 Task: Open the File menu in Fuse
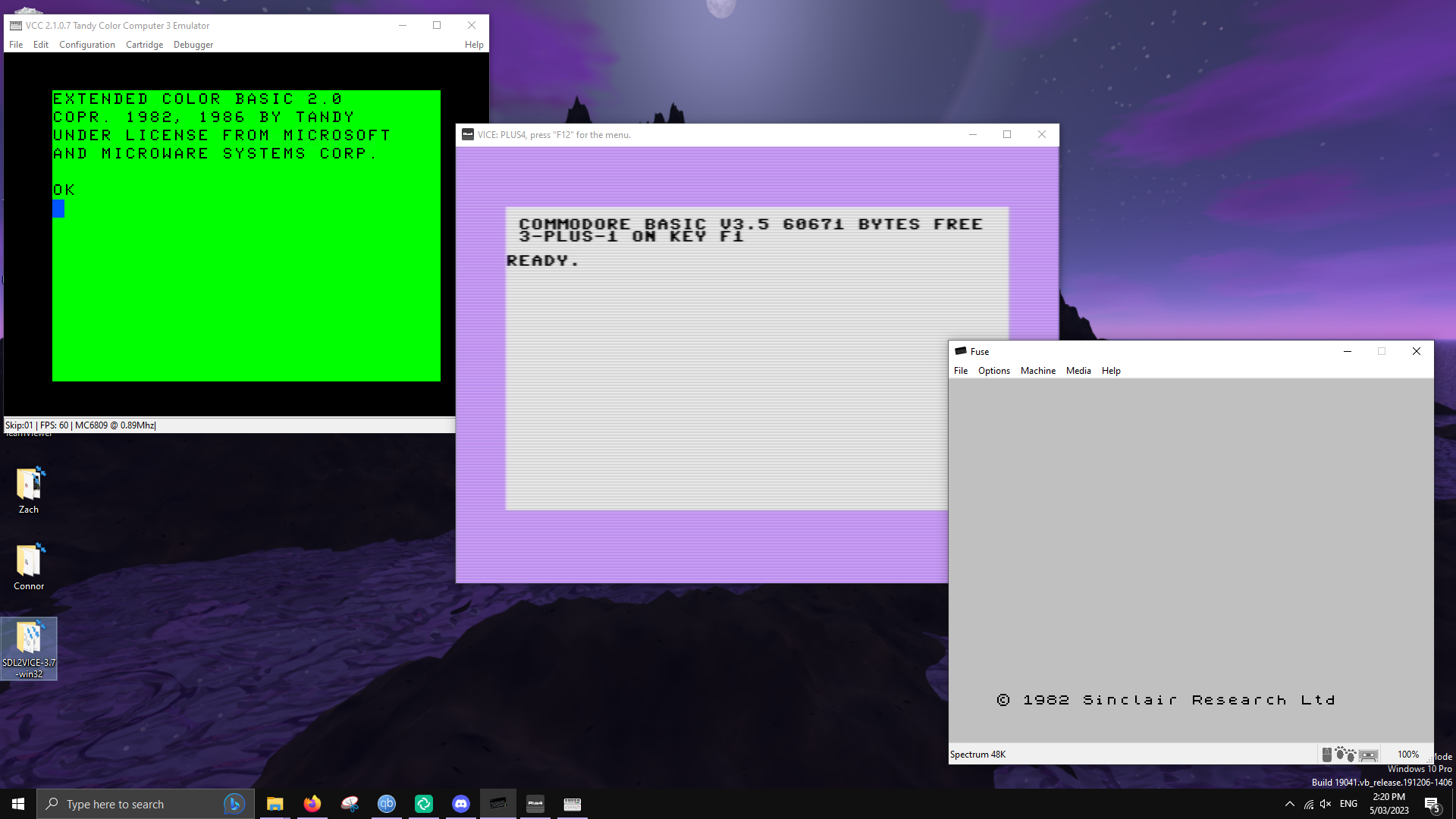(961, 371)
